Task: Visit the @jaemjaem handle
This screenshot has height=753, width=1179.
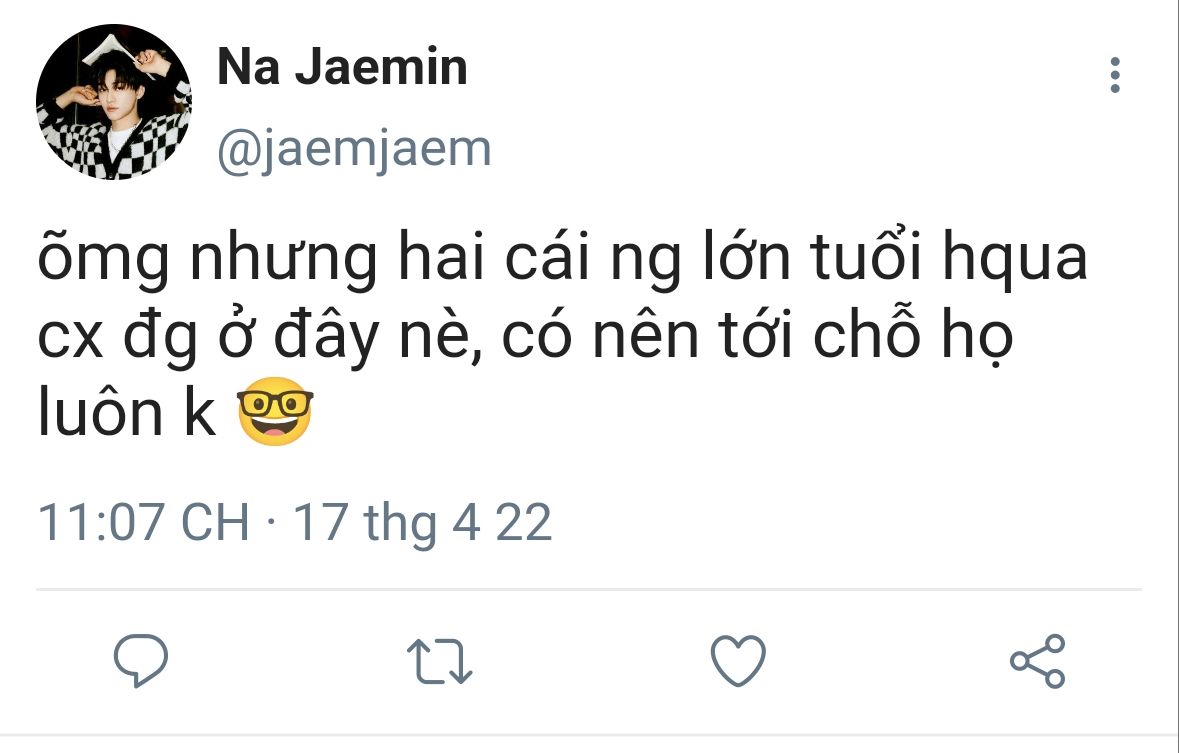Action: point(354,150)
